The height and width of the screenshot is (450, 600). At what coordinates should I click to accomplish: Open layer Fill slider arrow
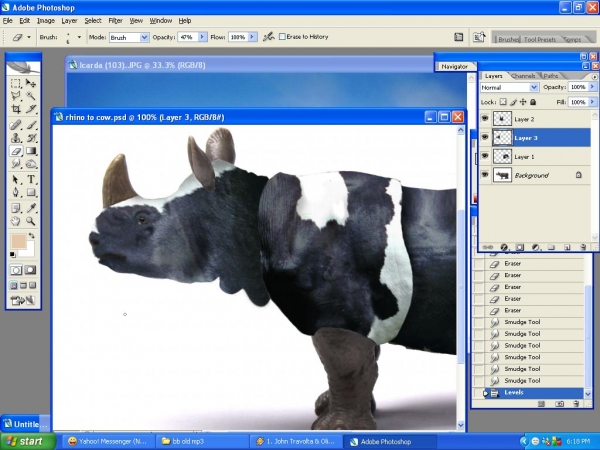[592, 102]
